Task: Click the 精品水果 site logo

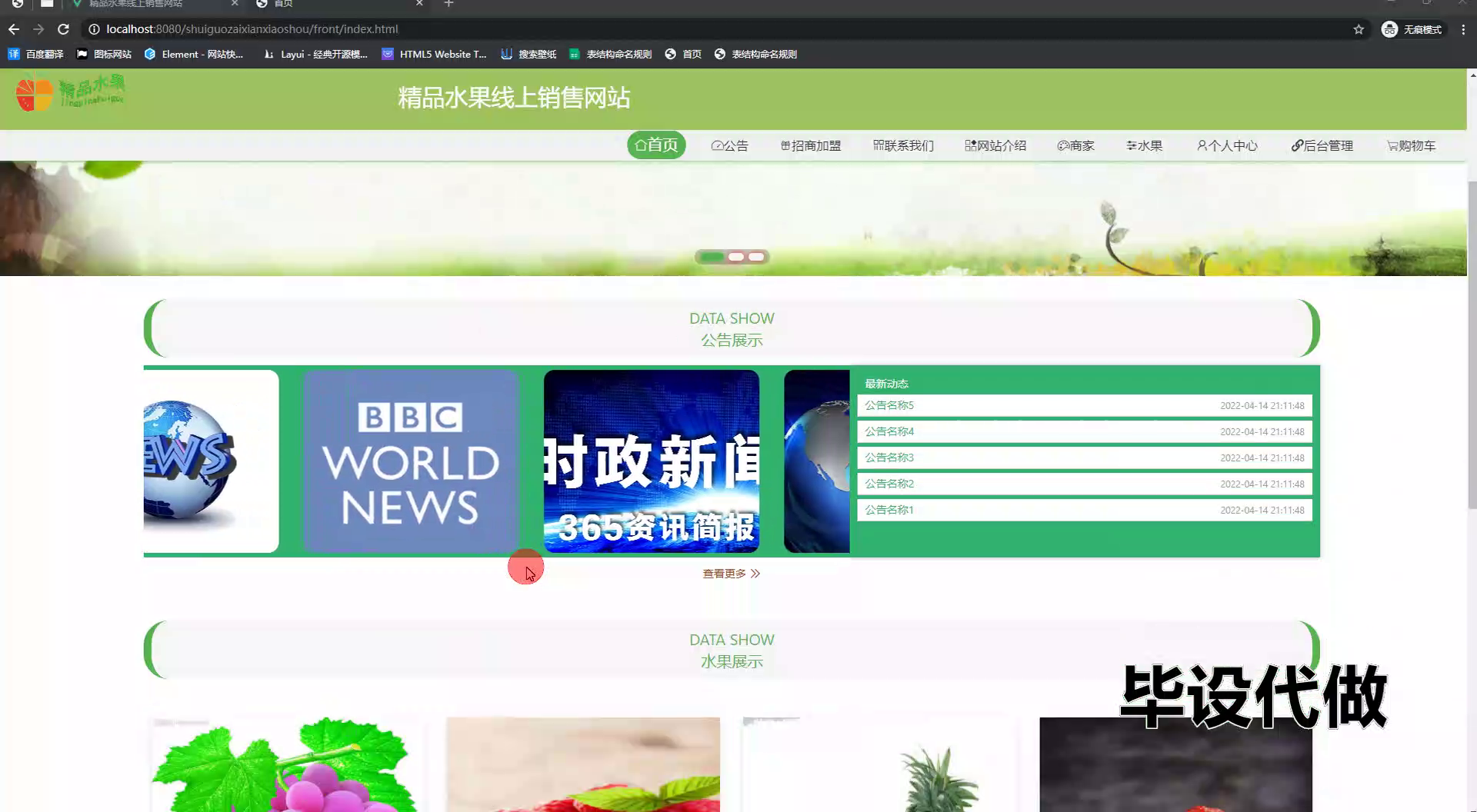Action: 70,92
